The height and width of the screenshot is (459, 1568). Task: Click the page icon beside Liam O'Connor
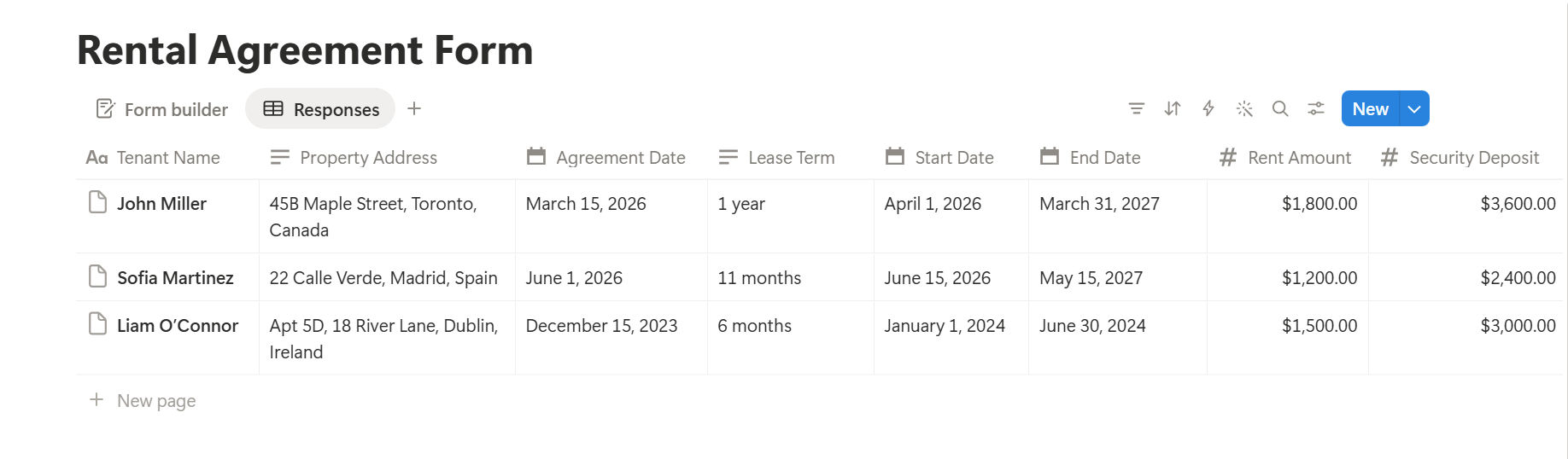(98, 325)
